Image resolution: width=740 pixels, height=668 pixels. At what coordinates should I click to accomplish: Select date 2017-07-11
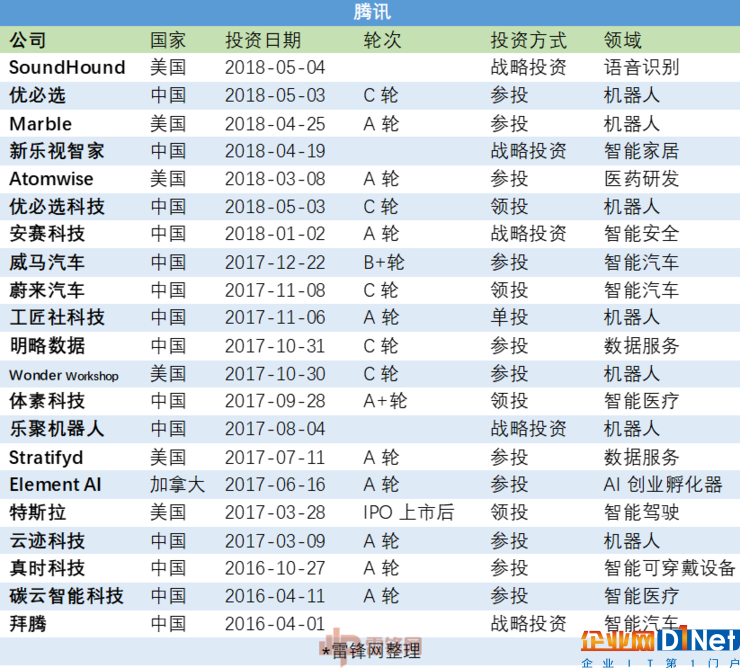pos(275,457)
